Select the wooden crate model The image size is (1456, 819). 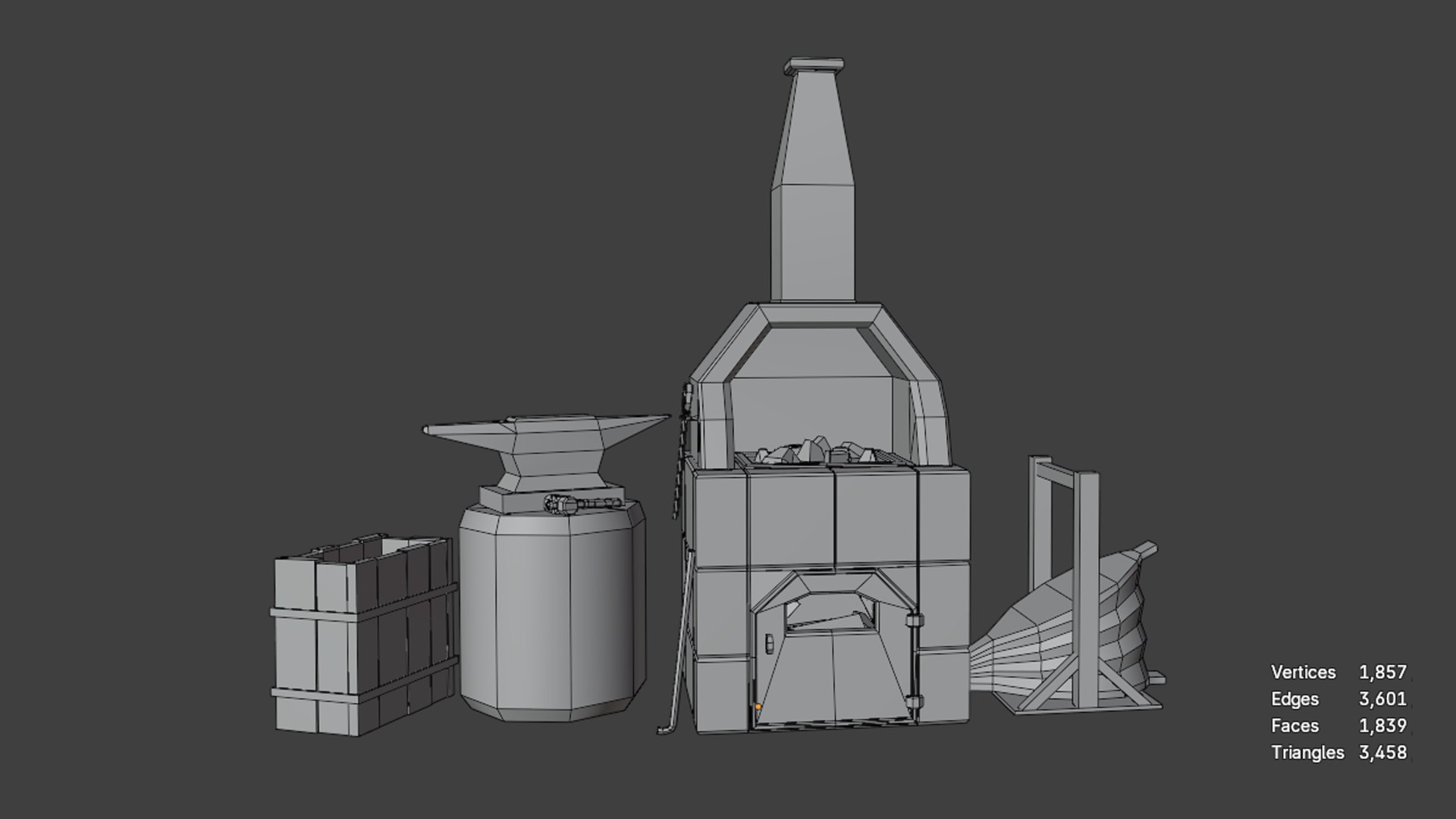pyautogui.click(x=366, y=634)
